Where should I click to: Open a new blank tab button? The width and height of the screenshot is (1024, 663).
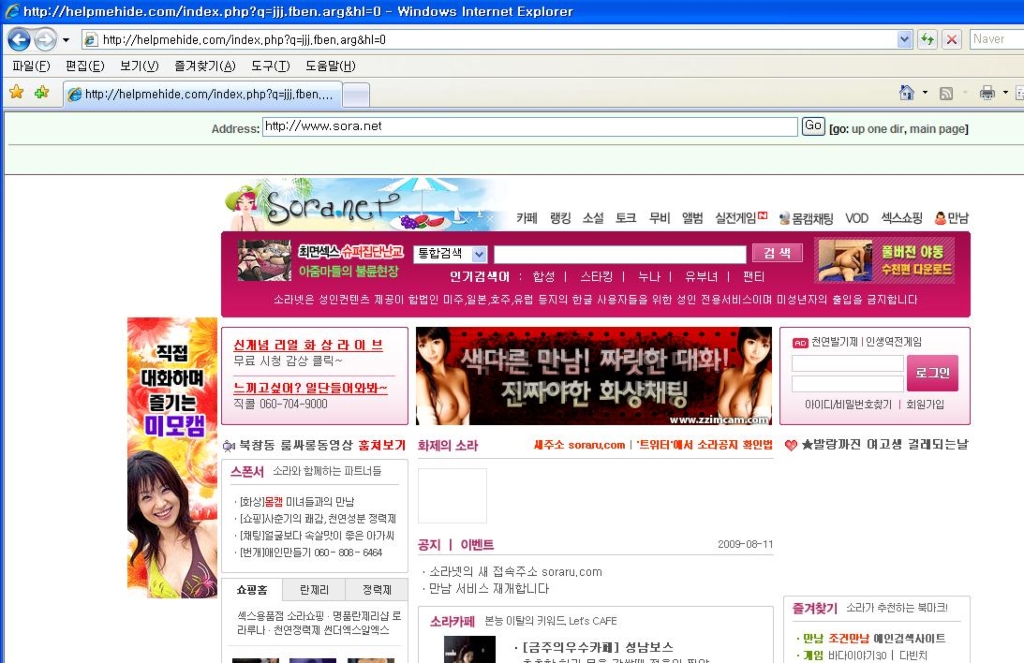(356, 95)
